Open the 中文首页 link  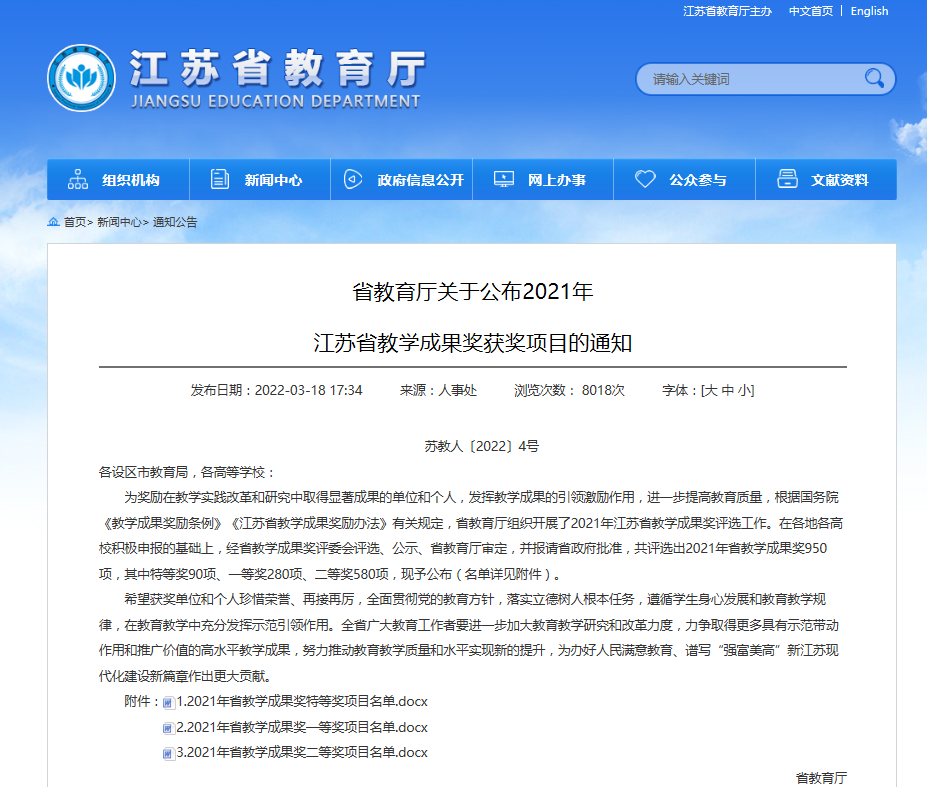pos(810,11)
